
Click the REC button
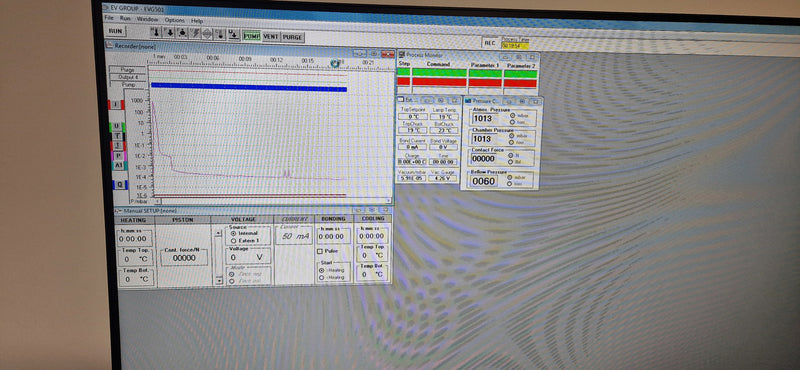490,43
